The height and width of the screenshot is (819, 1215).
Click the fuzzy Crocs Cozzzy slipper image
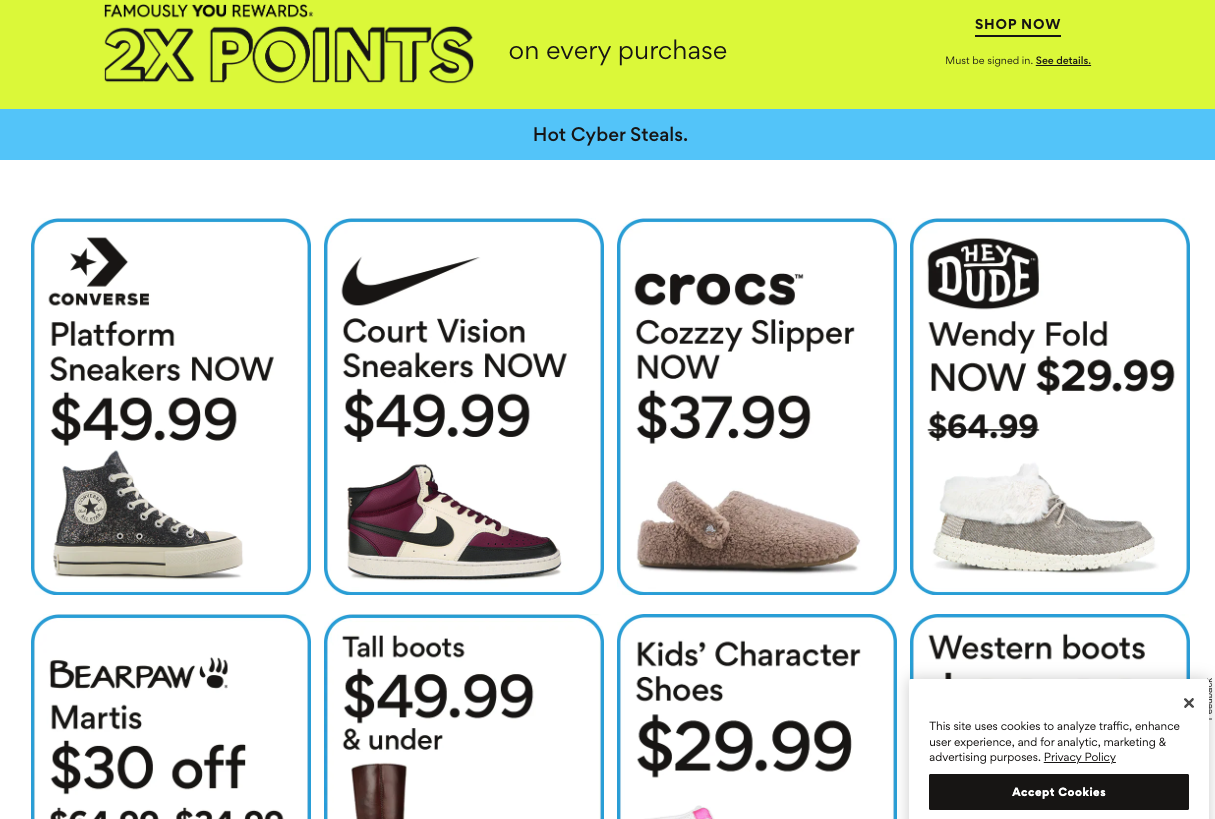pyautogui.click(x=747, y=525)
